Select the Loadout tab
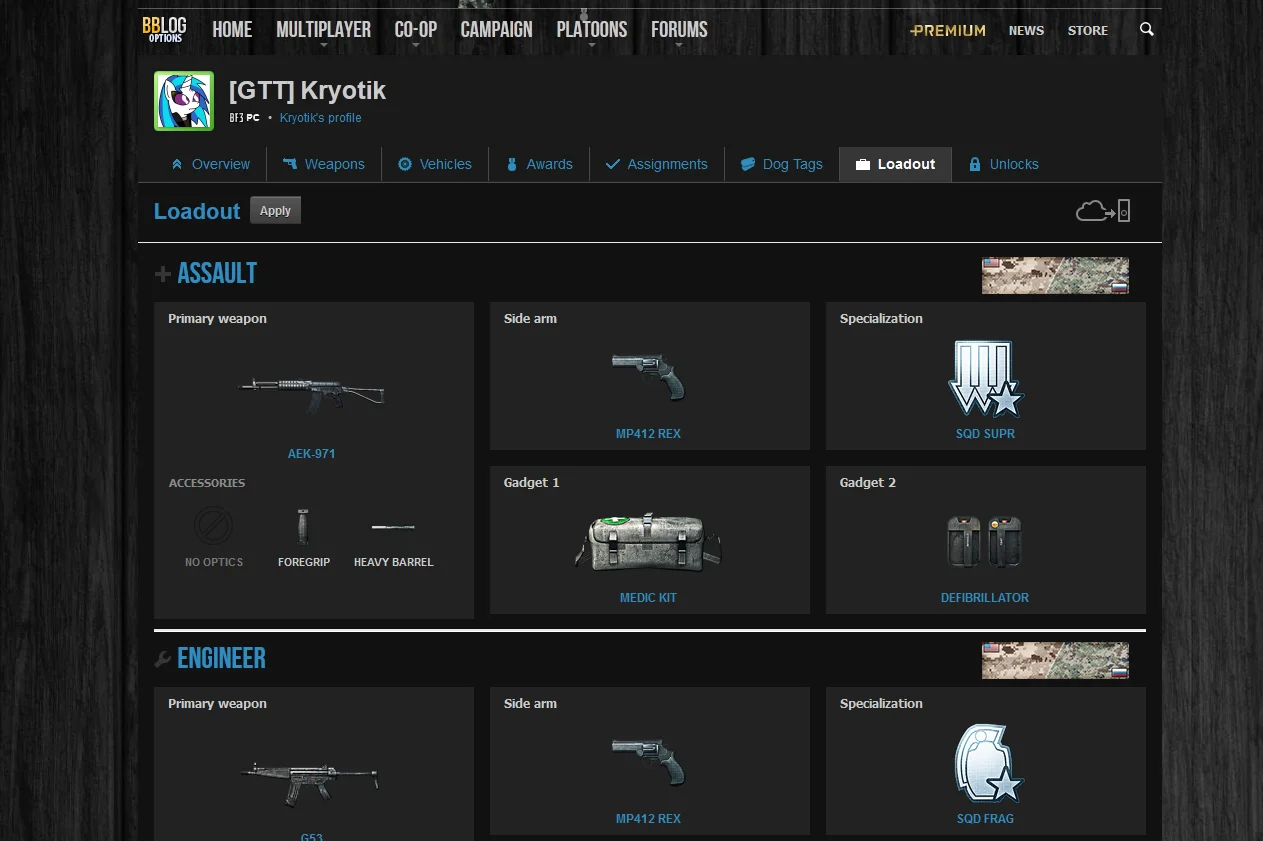Image resolution: width=1263 pixels, height=841 pixels. (x=896, y=164)
